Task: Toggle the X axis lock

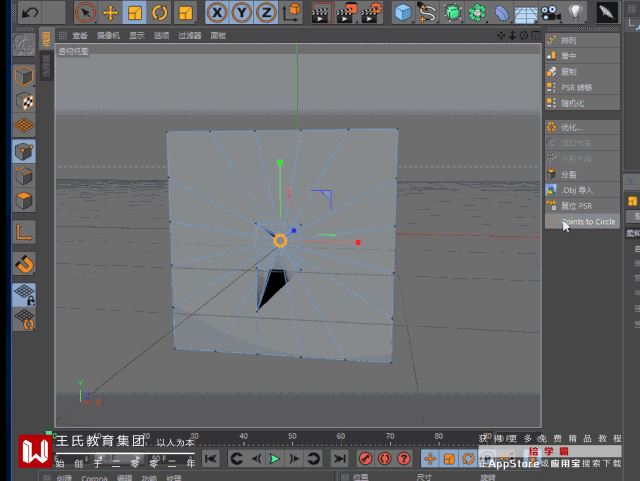Action: pos(217,13)
